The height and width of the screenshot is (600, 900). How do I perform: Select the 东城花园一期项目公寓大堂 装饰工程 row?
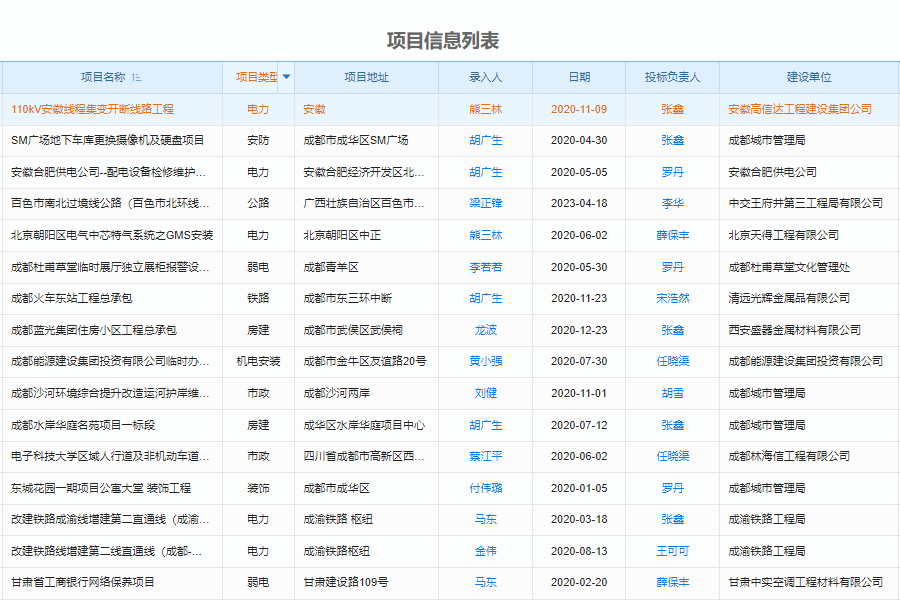click(x=450, y=488)
